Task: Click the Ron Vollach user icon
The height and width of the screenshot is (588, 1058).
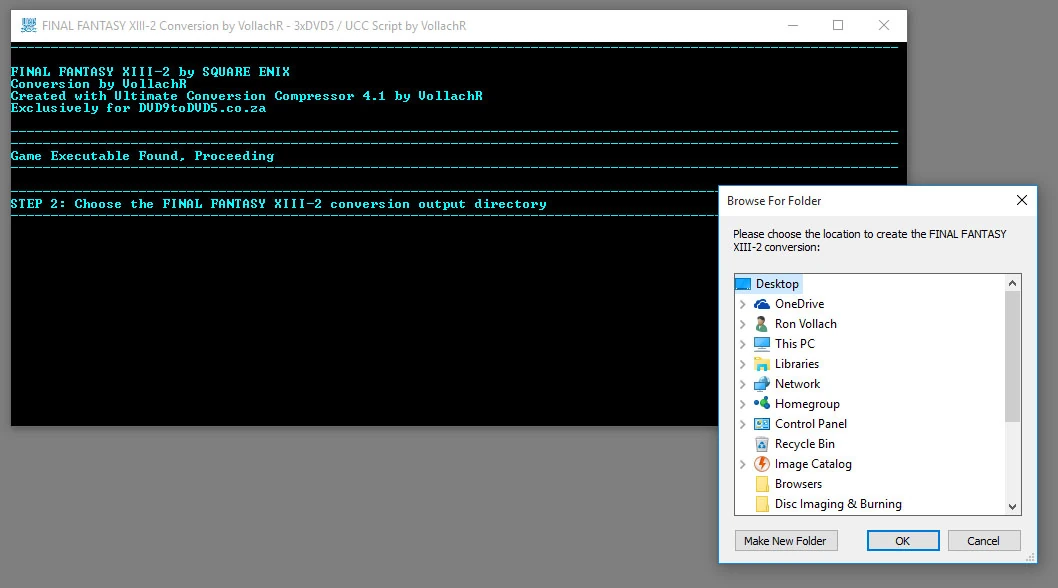Action: (762, 324)
